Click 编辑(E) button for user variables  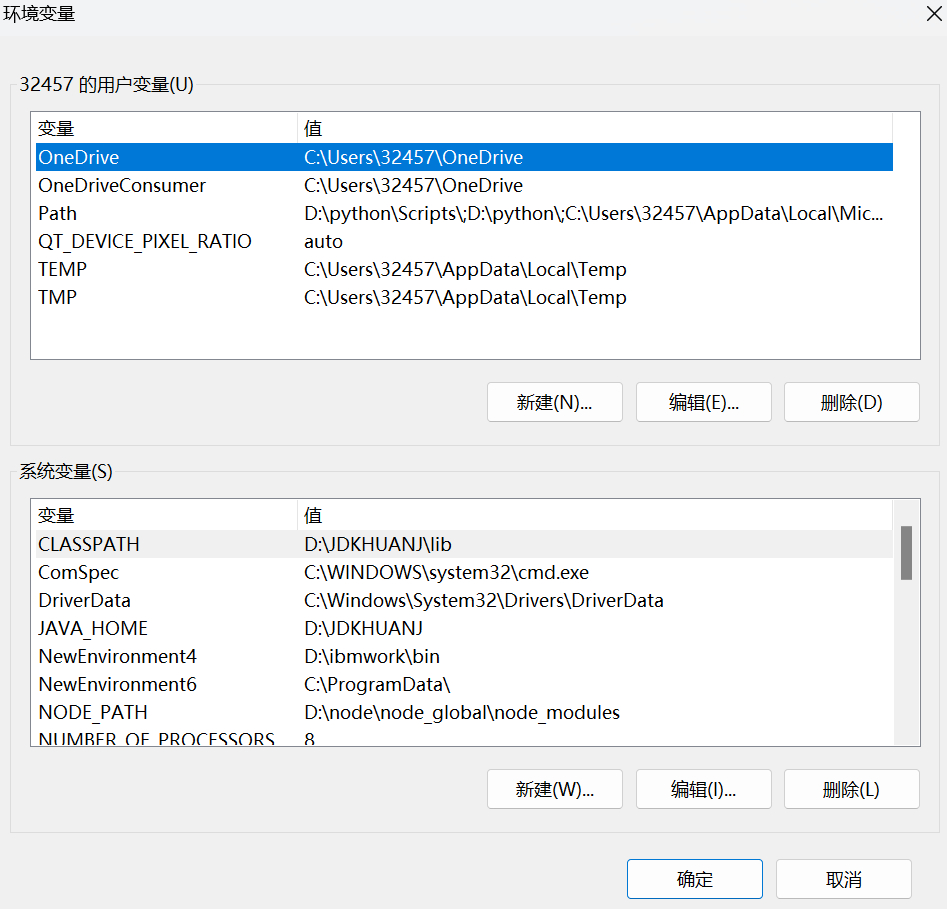tap(703, 403)
